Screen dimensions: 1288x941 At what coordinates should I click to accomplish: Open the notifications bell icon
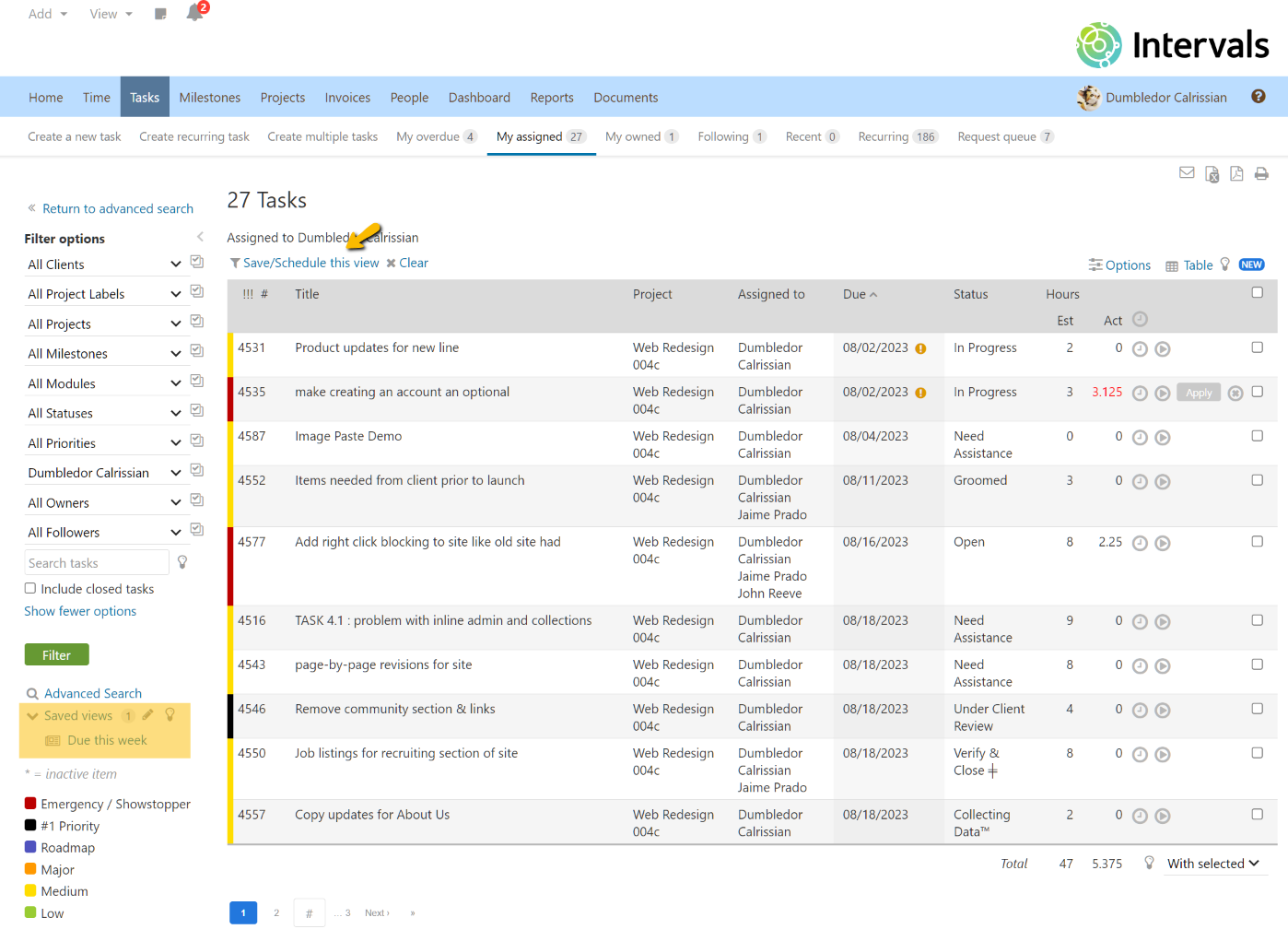194,13
